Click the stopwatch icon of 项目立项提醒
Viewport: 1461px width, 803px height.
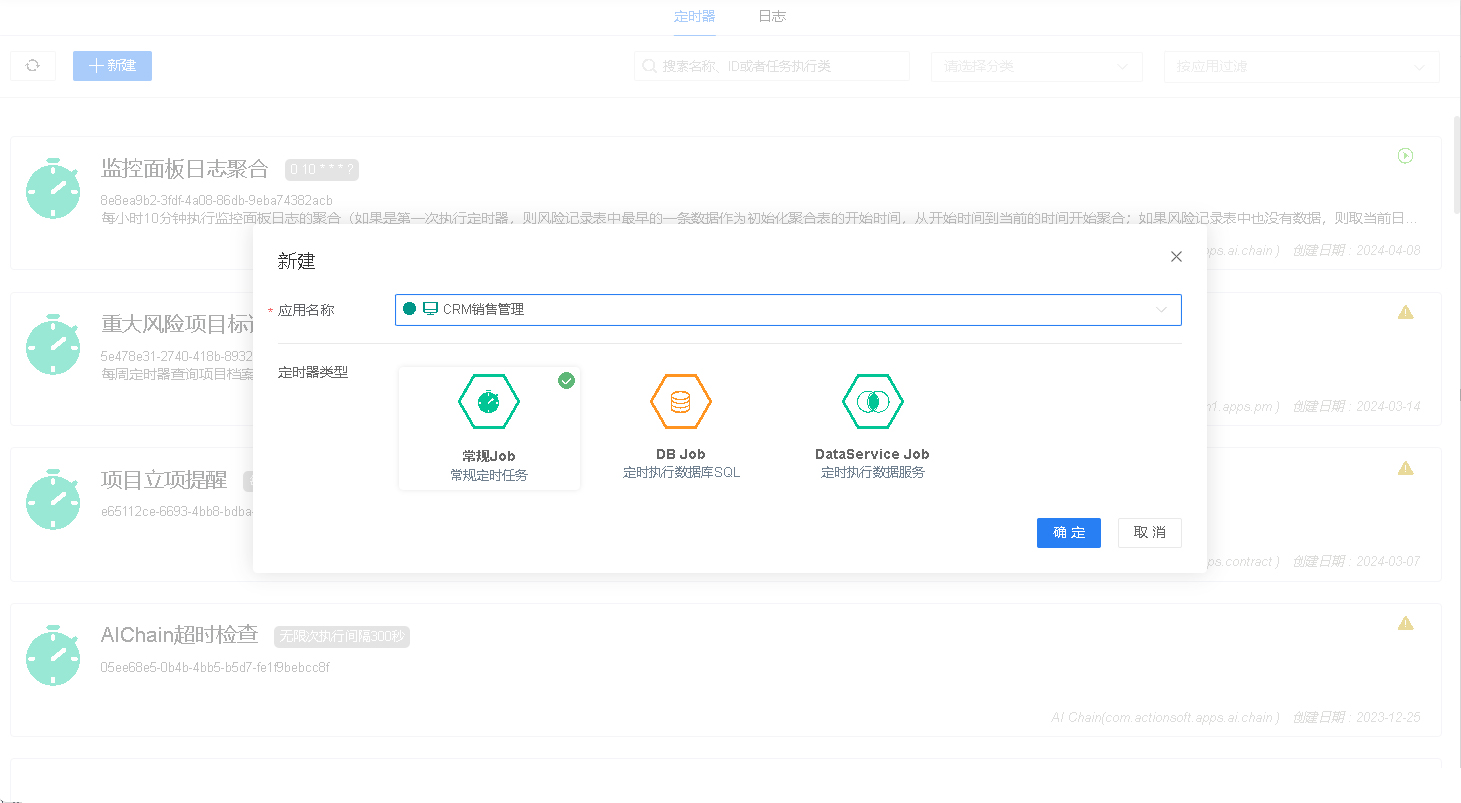point(53,500)
